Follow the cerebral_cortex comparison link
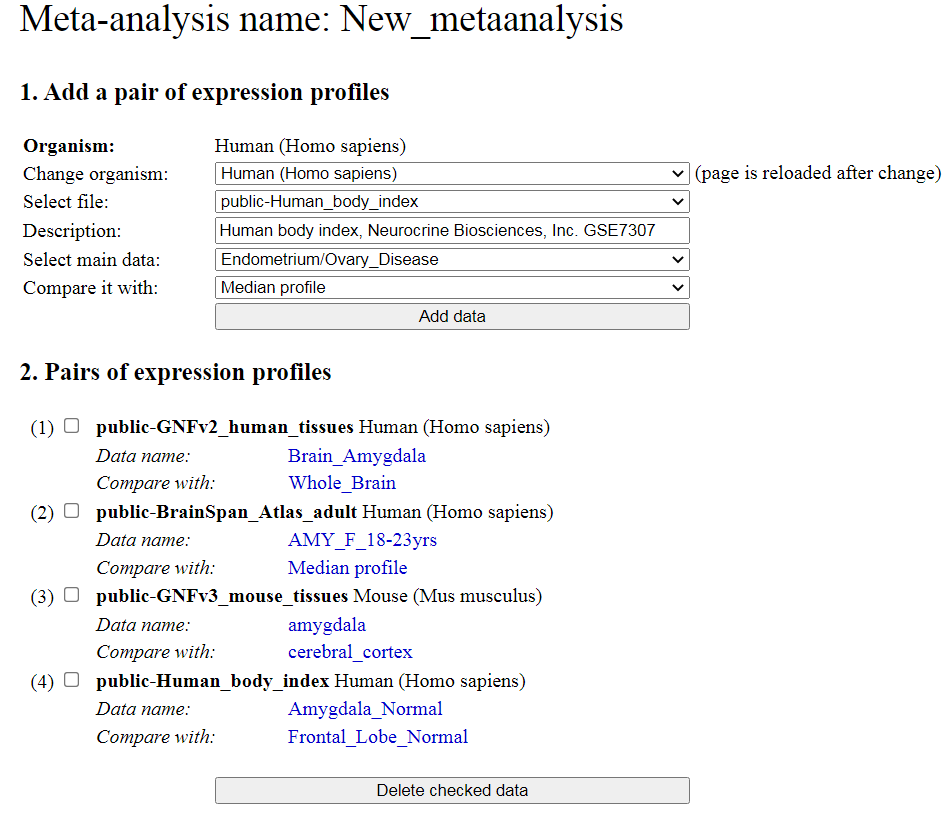 (x=350, y=652)
